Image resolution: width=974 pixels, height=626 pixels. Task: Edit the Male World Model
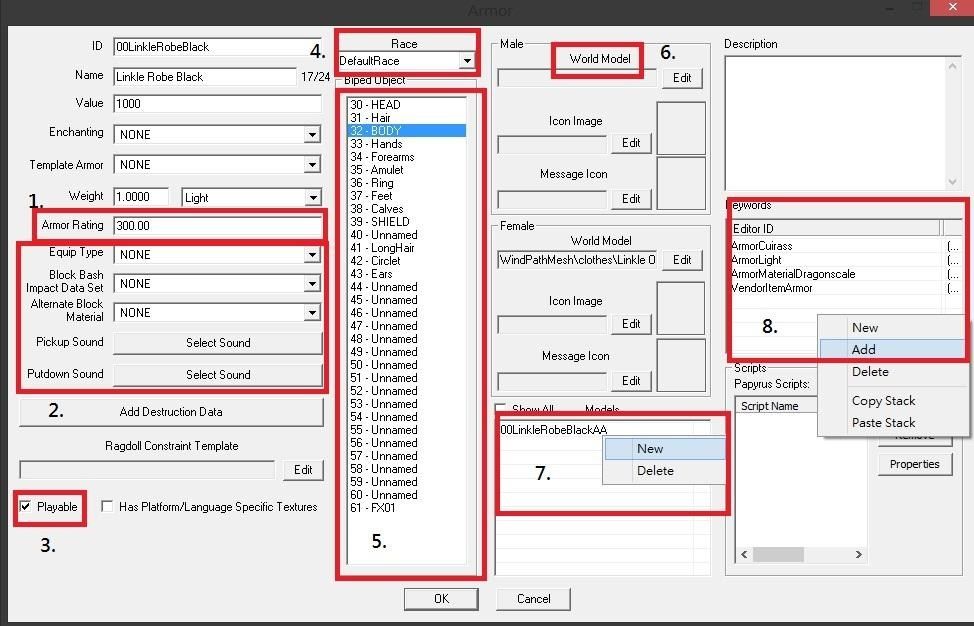coord(681,78)
